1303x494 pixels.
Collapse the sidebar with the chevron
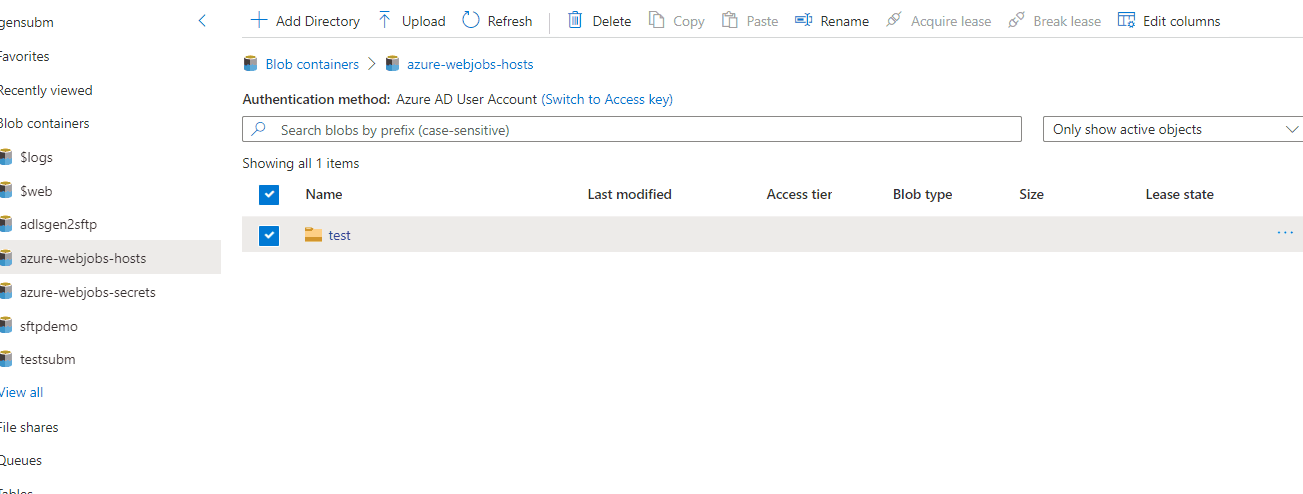(202, 21)
